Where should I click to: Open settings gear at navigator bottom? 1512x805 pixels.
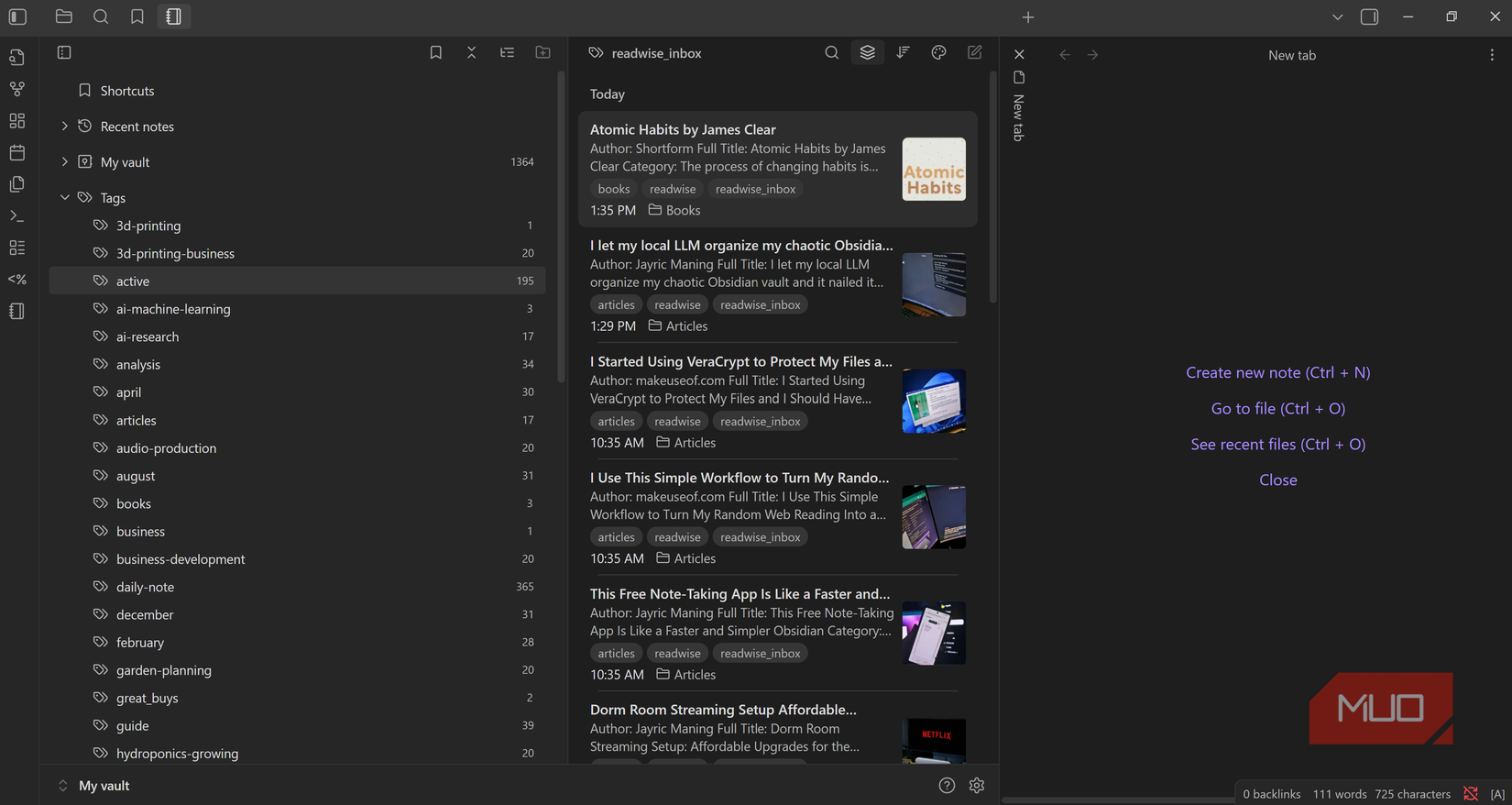[977, 786]
